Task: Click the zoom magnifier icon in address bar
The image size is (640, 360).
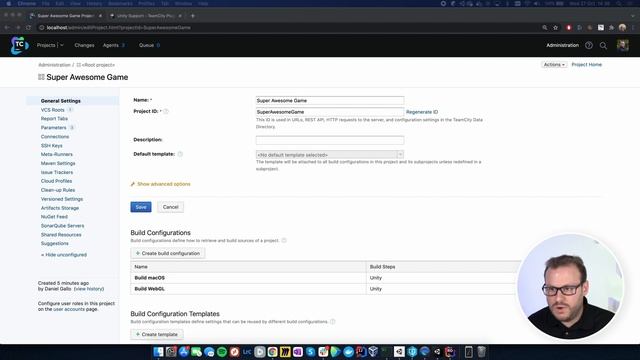Action: point(544,27)
